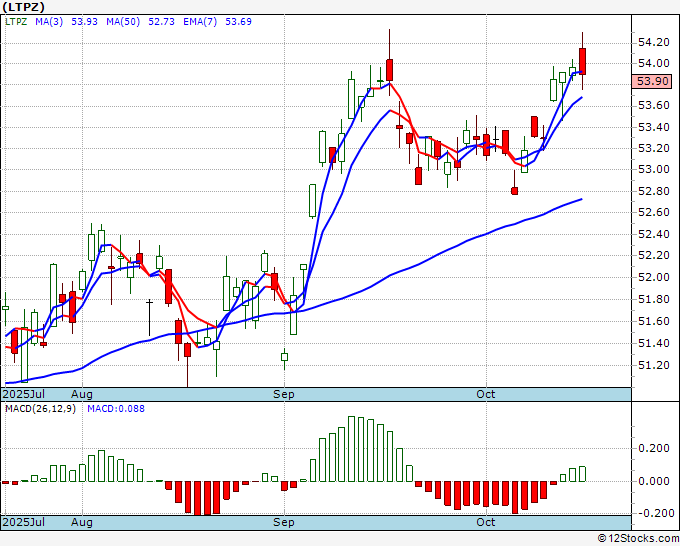This screenshot has width=680, height=546.
Task: Click the 52.80 price axis label
Action: click(654, 191)
